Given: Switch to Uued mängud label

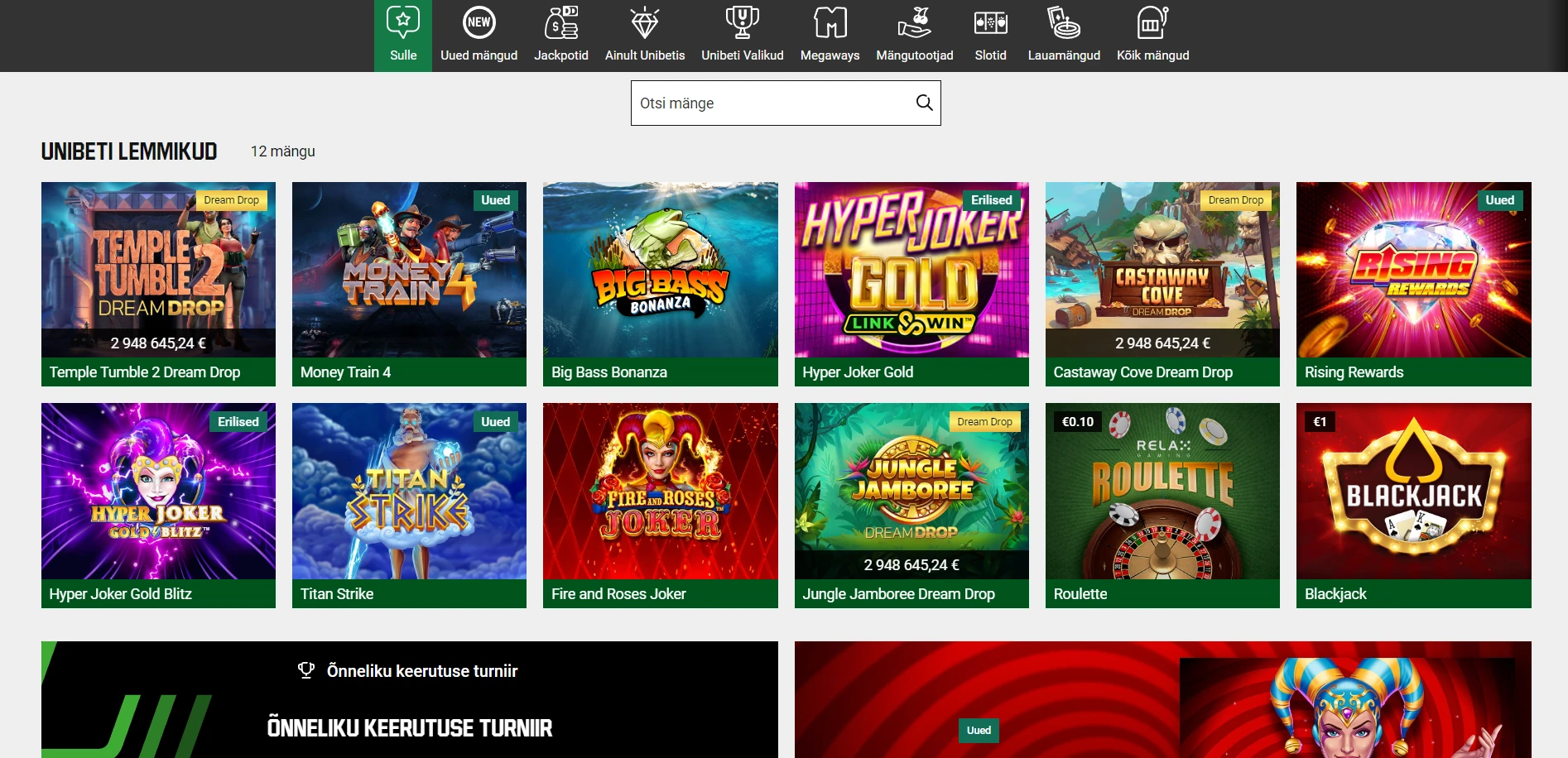Looking at the screenshot, I should click(479, 55).
